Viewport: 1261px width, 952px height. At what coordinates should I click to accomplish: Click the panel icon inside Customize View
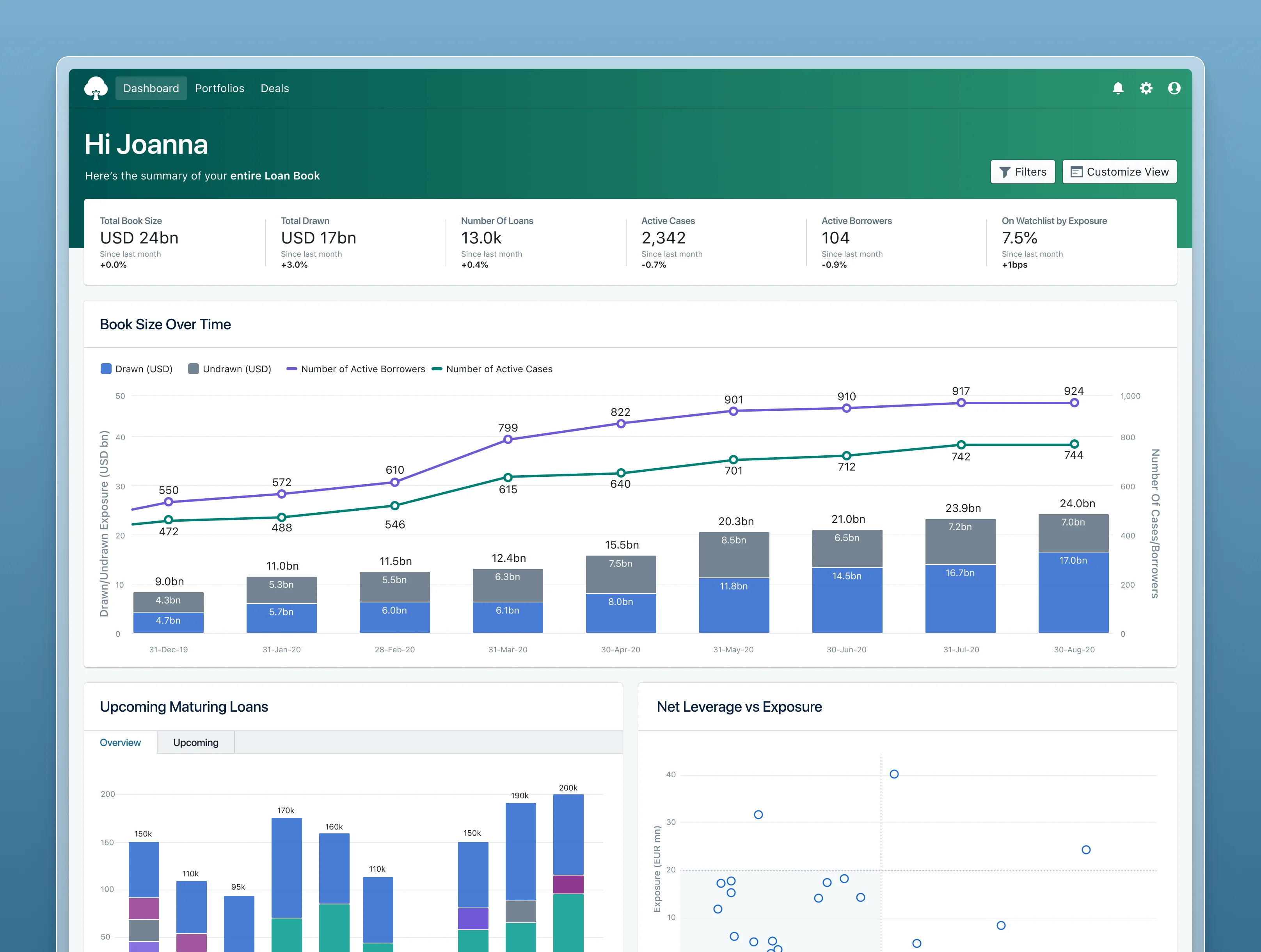(1076, 172)
